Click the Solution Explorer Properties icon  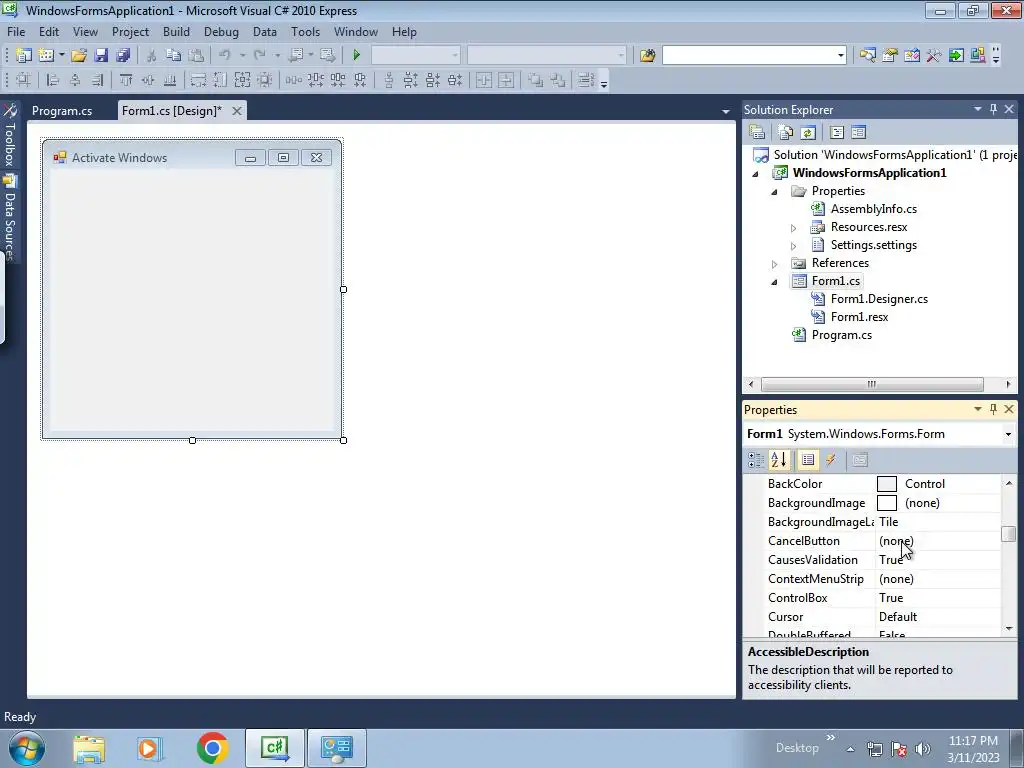(x=757, y=133)
